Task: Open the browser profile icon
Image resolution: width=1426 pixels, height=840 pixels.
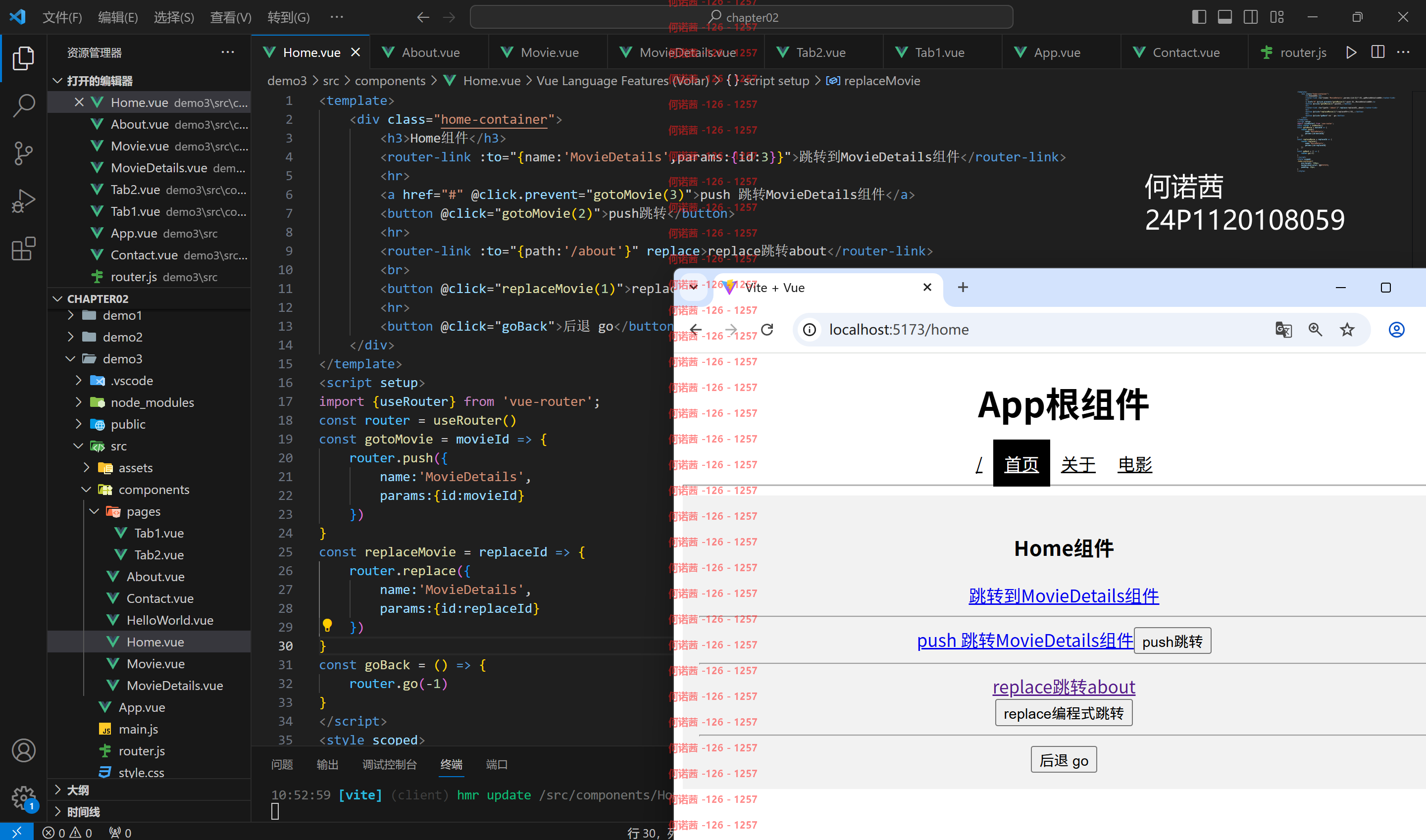Action: (x=1397, y=330)
